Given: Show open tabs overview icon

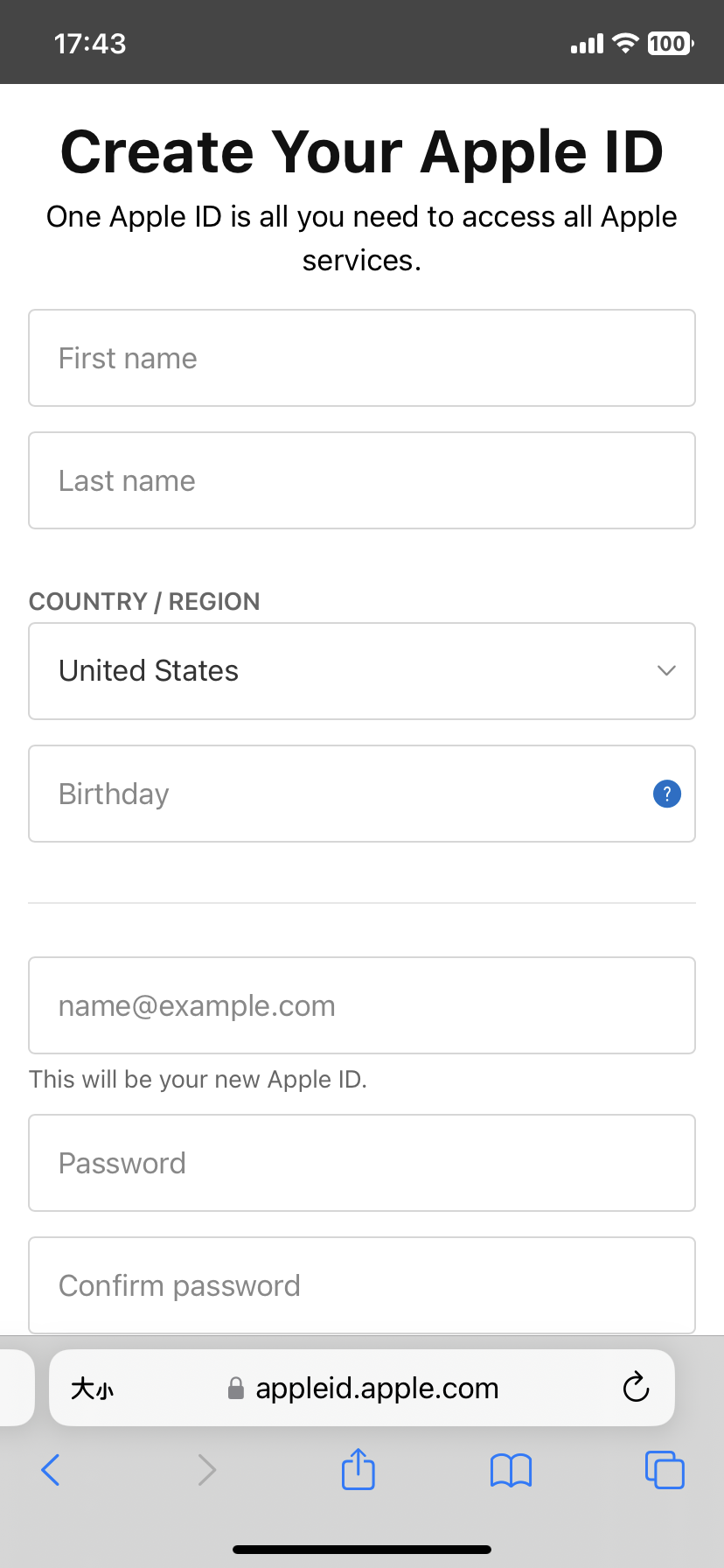Looking at the screenshot, I should coord(665,1470).
